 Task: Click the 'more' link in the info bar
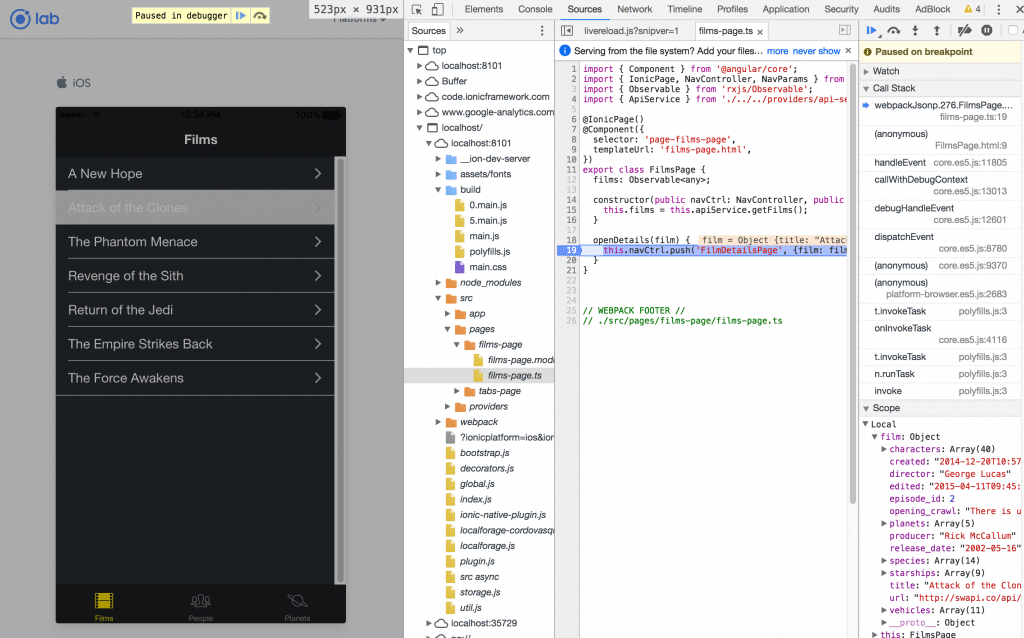click(777, 51)
